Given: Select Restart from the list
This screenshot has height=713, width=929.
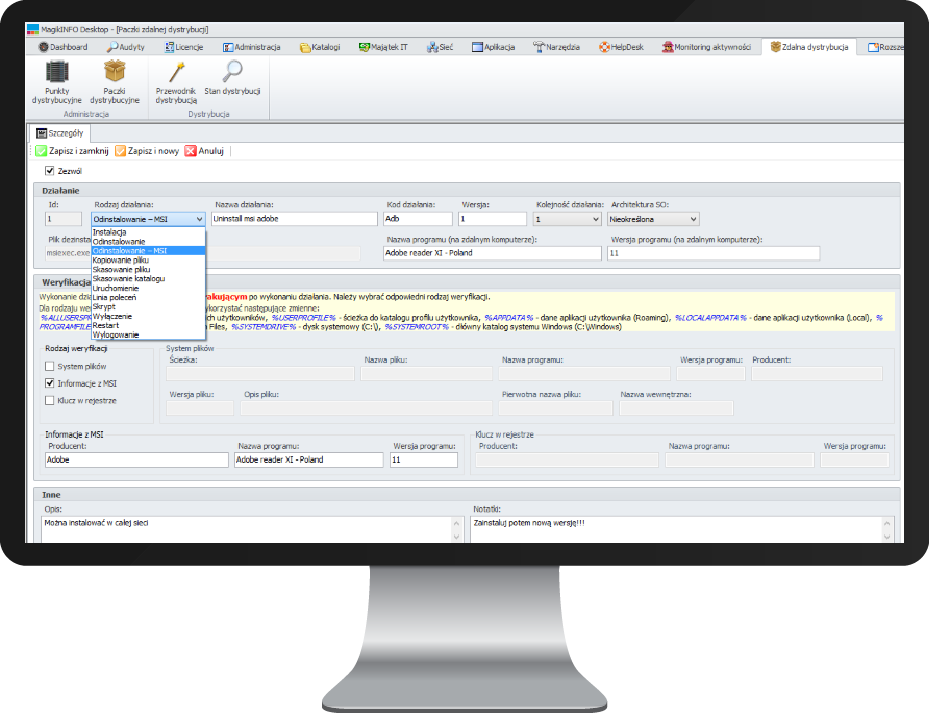Looking at the screenshot, I should point(148,325).
